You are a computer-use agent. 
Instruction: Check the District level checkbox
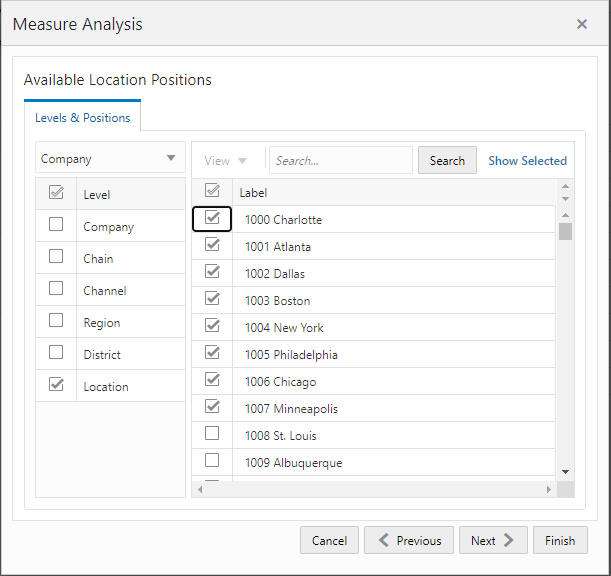pos(56,352)
